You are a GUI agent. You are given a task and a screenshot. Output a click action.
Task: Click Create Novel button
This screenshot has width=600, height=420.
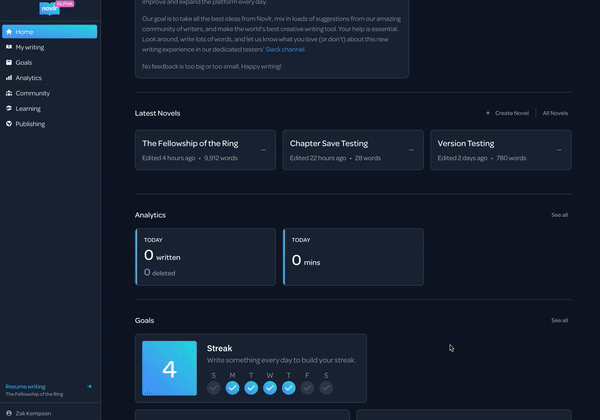coord(507,113)
